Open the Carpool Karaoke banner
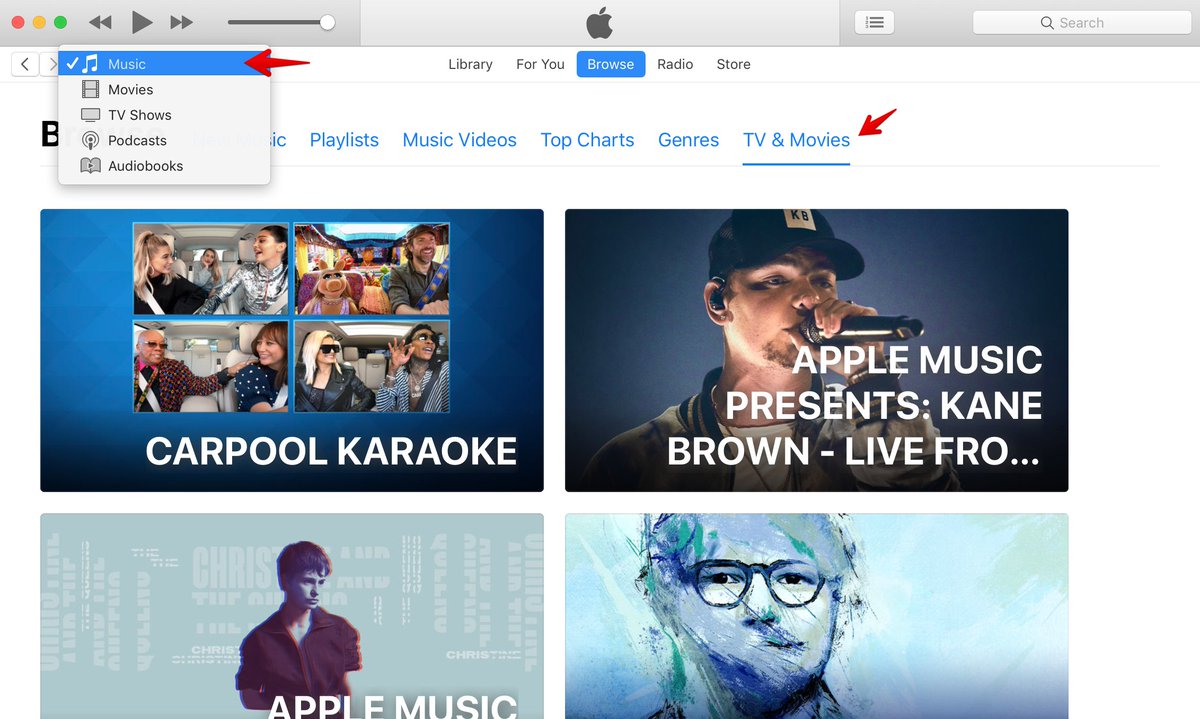The image size is (1200, 719). point(292,350)
